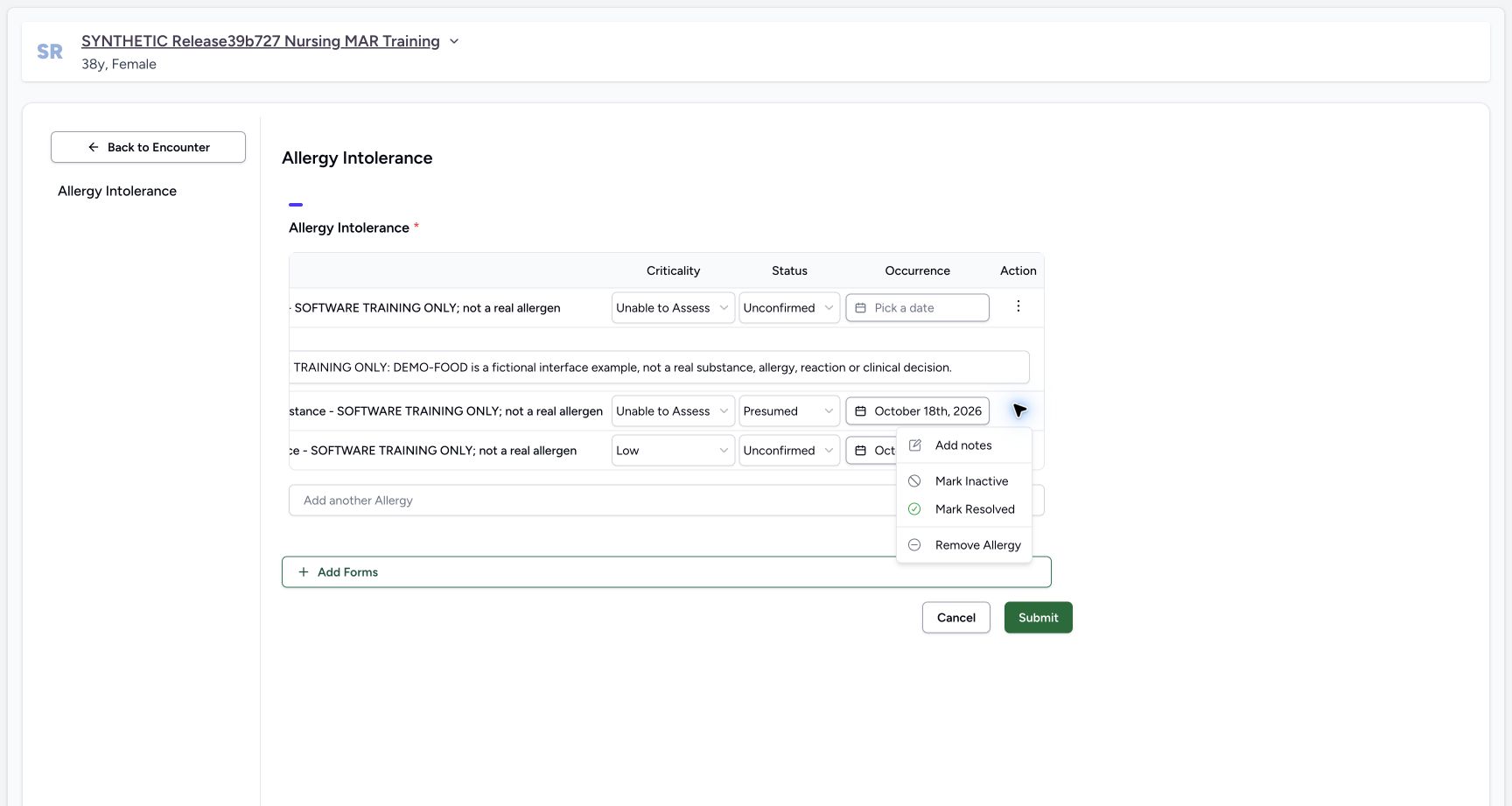Expand the patient name chevron dropdown
The width and height of the screenshot is (1512, 806).
point(454,41)
